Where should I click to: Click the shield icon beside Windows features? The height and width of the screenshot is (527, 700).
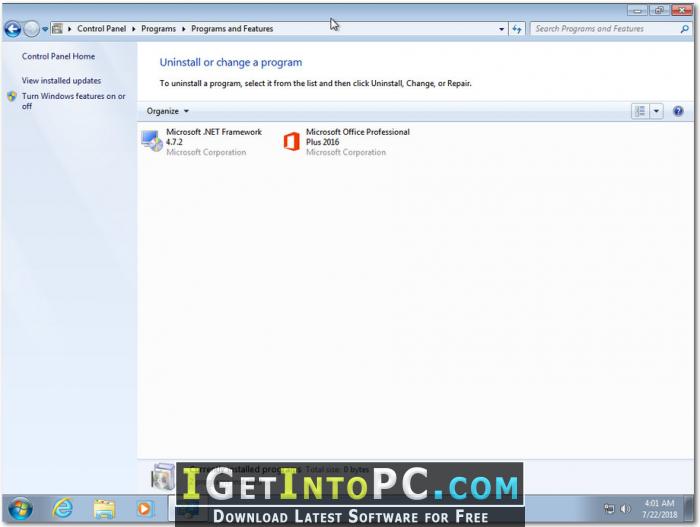[12, 96]
